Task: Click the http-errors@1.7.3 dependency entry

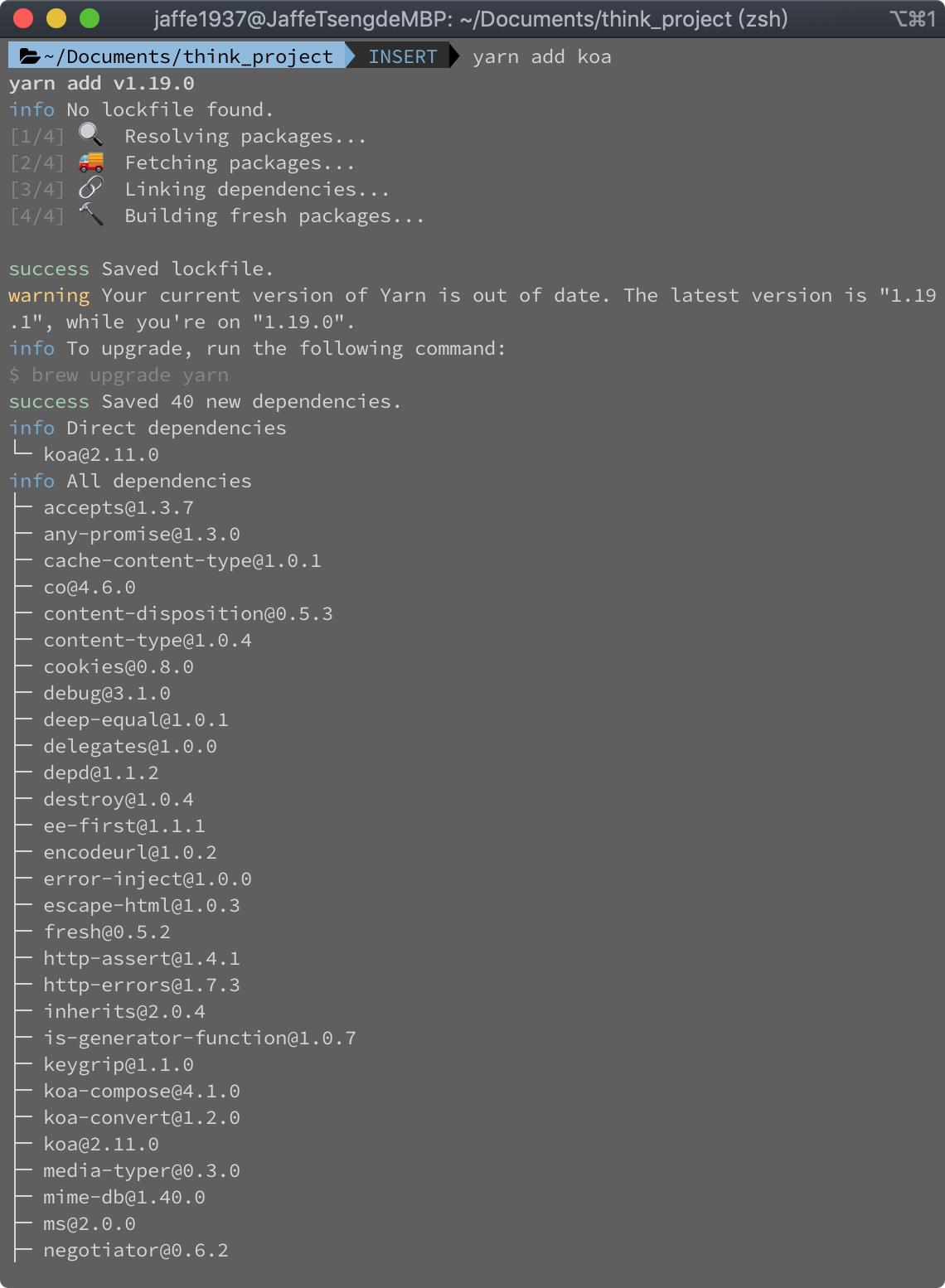Action: pyautogui.click(x=142, y=985)
